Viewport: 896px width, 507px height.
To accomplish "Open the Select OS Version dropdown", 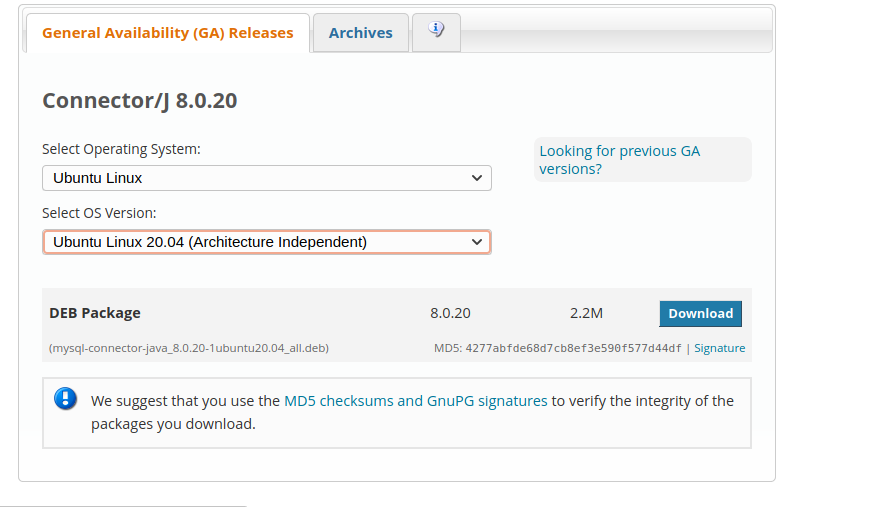I will (x=266, y=242).
